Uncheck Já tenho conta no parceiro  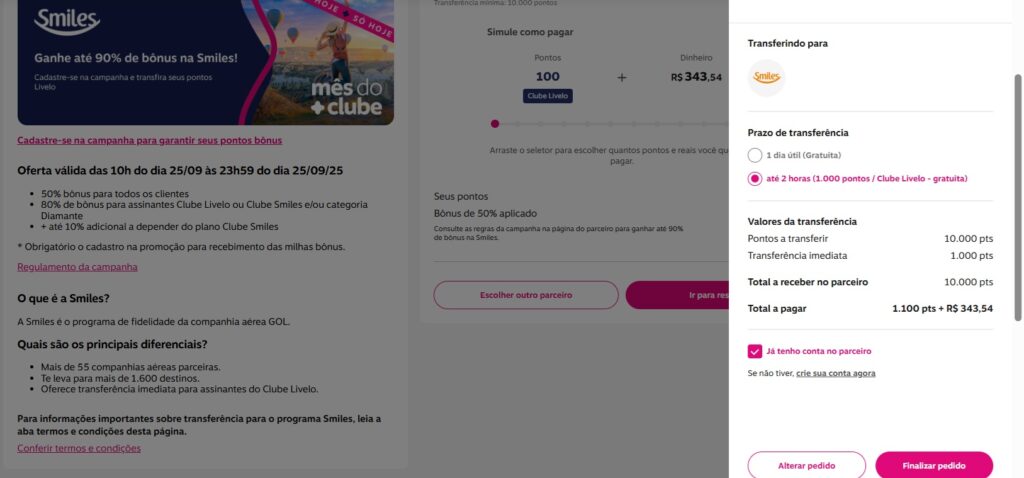coord(754,351)
